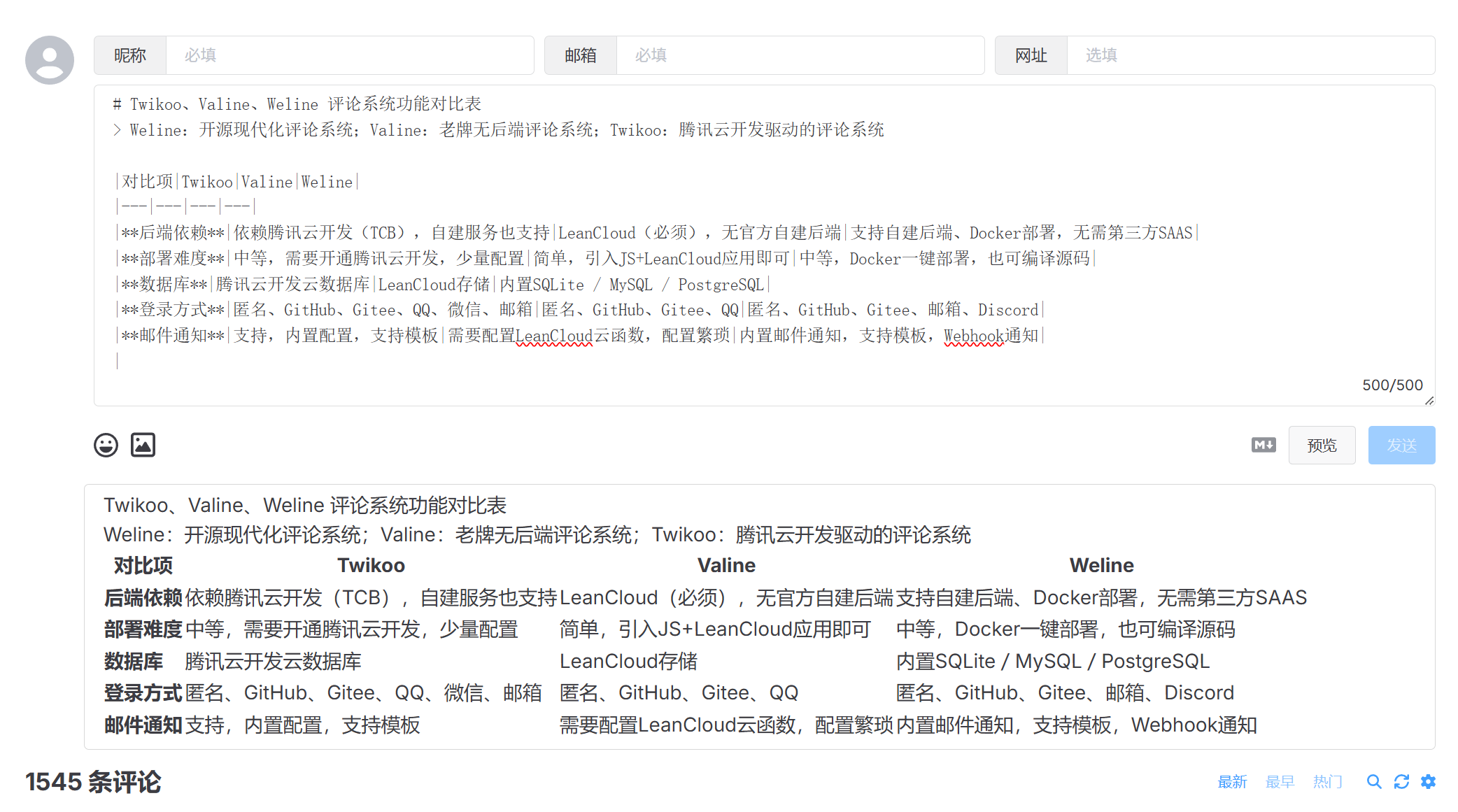
Task: Click the Markdown support icon
Action: click(1264, 445)
